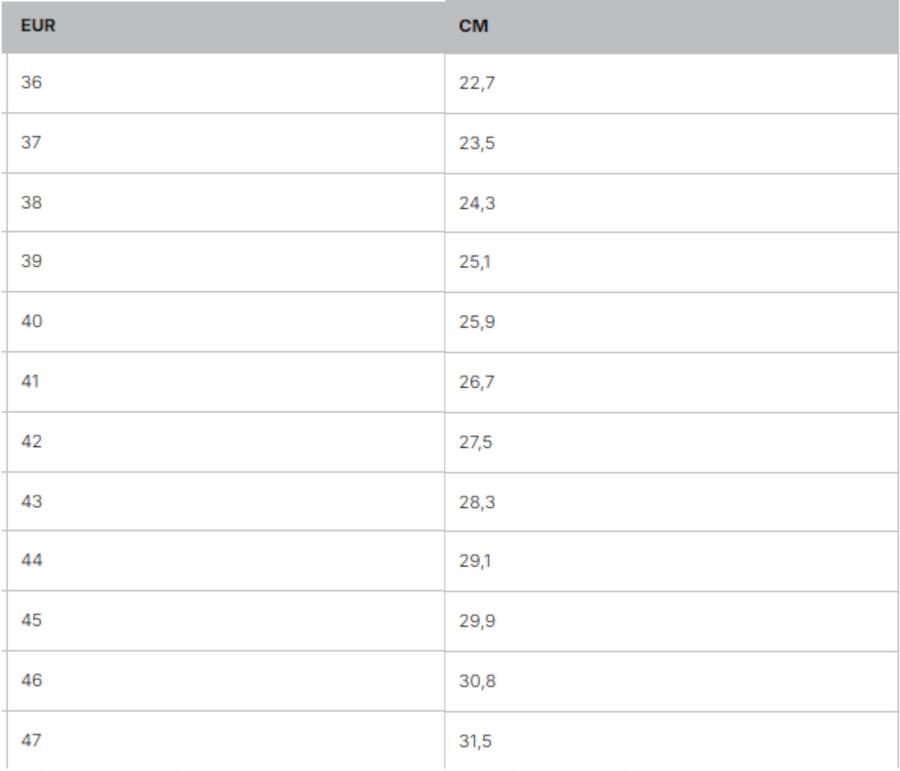Viewport: 900px width, 771px height.
Task: Select the EUR size 36 cell
Action: tap(32, 82)
